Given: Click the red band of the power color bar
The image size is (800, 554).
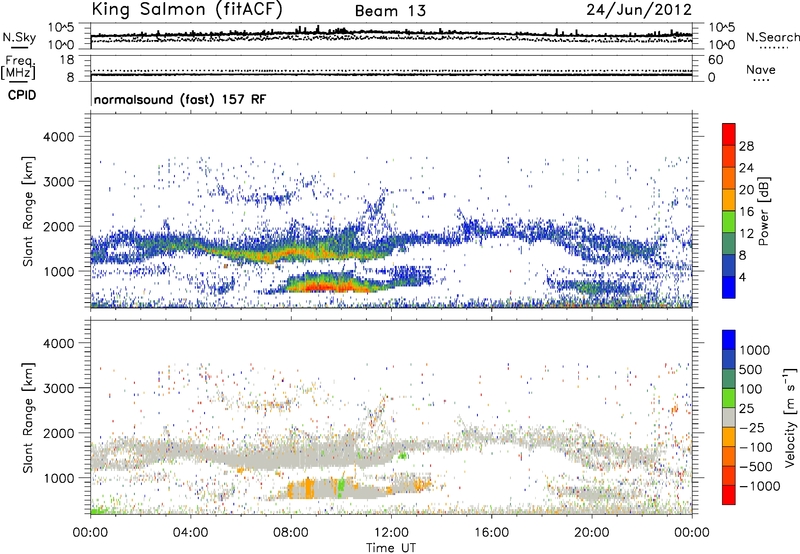Looking at the screenshot, I should tap(729, 134).
